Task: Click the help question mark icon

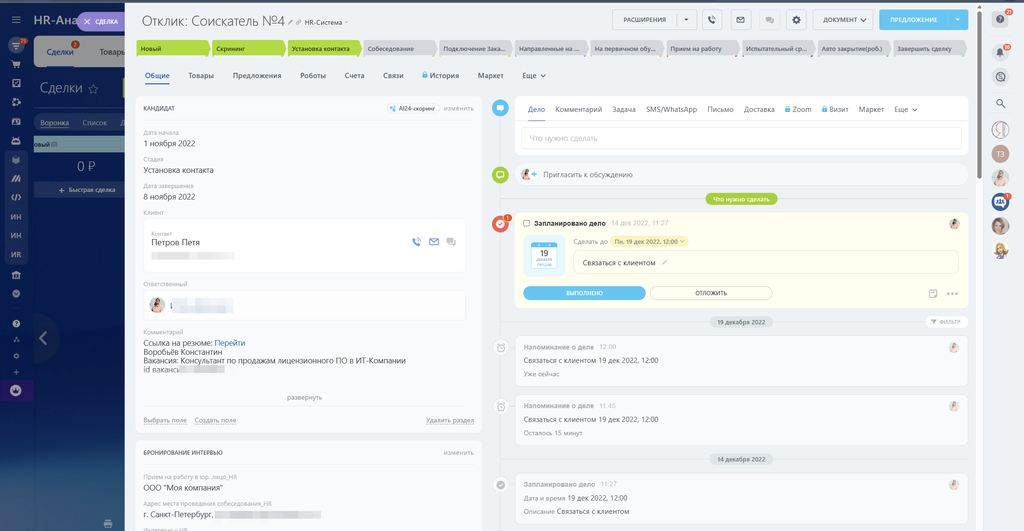Action: pyautogui.click(x=999, y=19)
